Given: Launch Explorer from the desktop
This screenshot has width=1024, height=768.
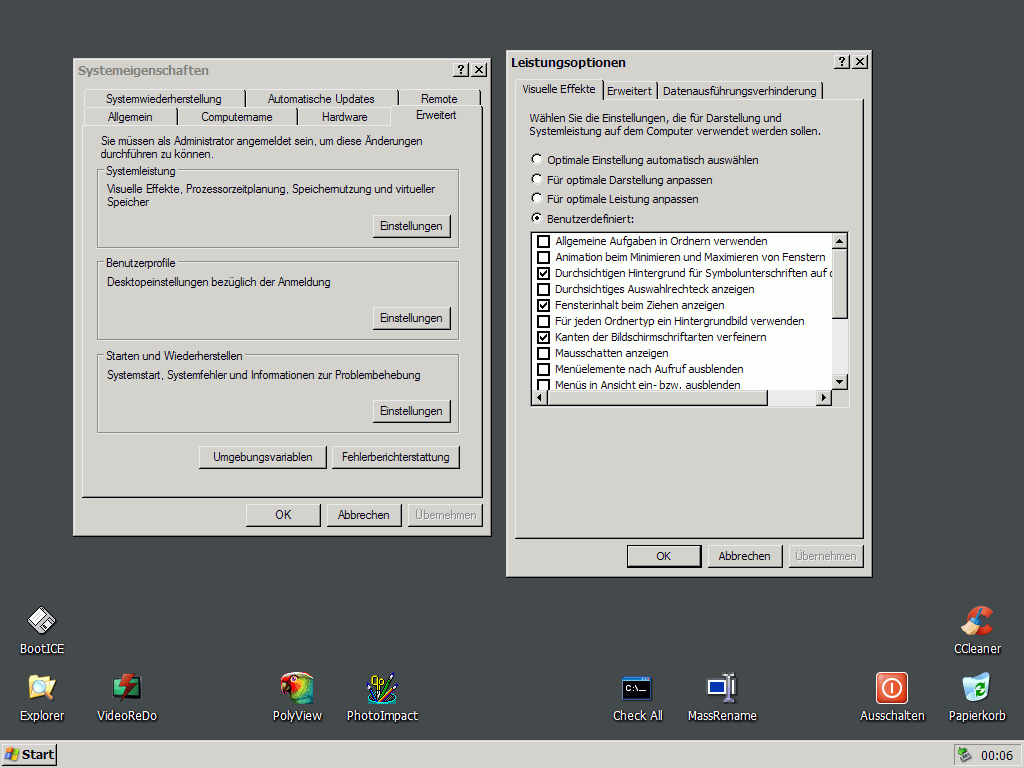Looking at the screenshot, I should tap(41, 688).
